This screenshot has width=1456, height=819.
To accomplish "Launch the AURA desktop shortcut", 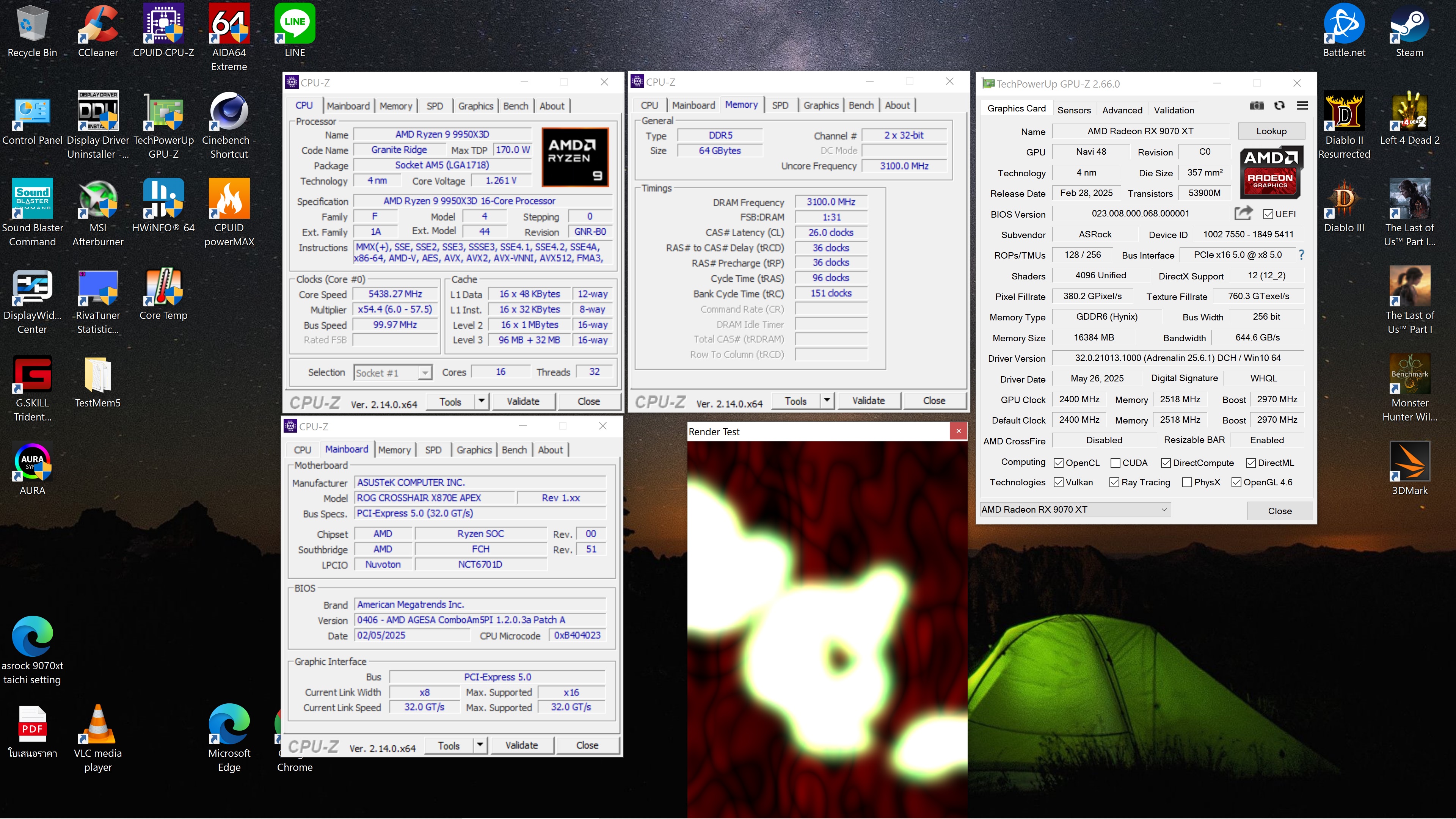I will click(x=32, y=468).
